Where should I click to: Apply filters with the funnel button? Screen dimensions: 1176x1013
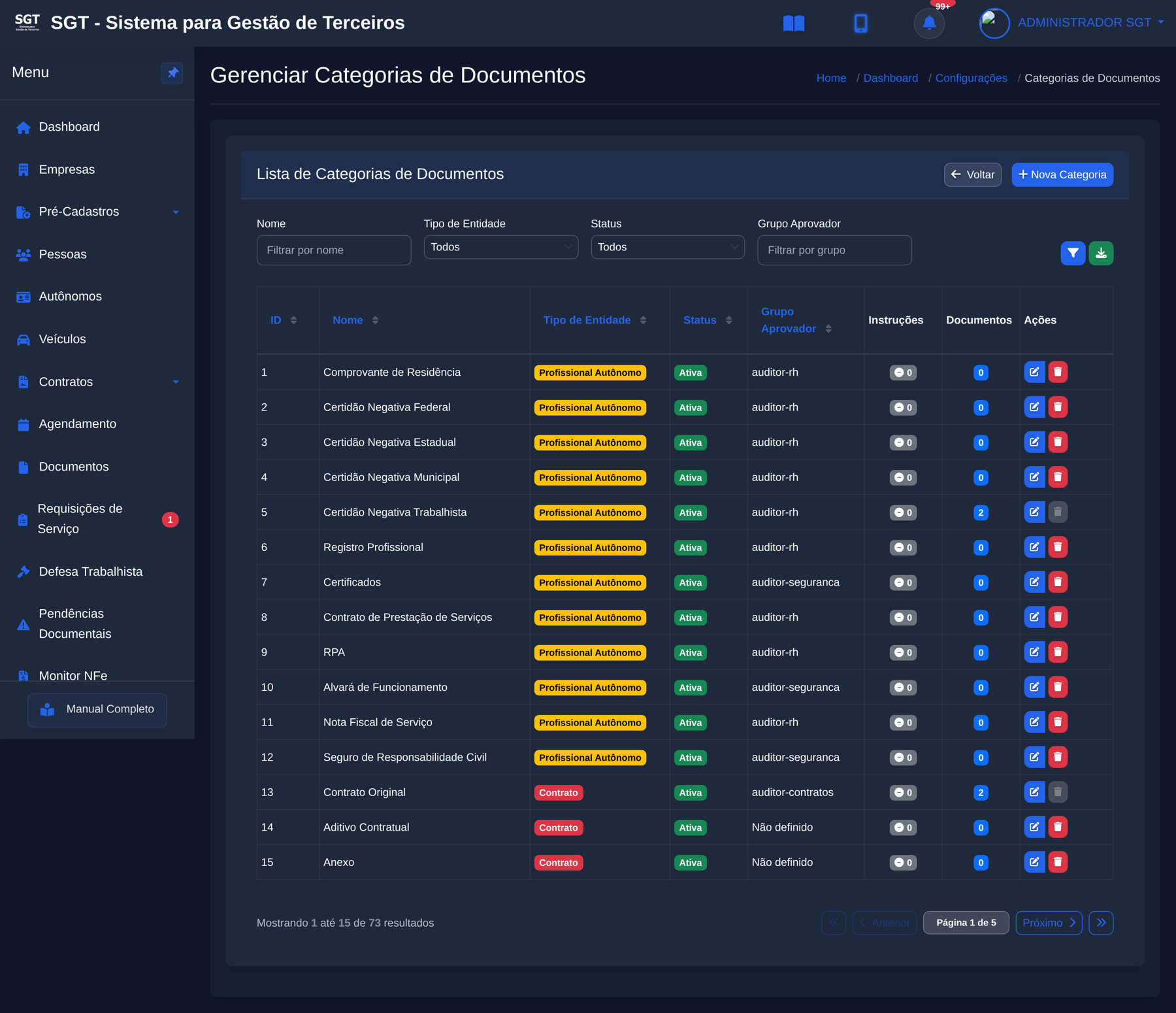1073,253
